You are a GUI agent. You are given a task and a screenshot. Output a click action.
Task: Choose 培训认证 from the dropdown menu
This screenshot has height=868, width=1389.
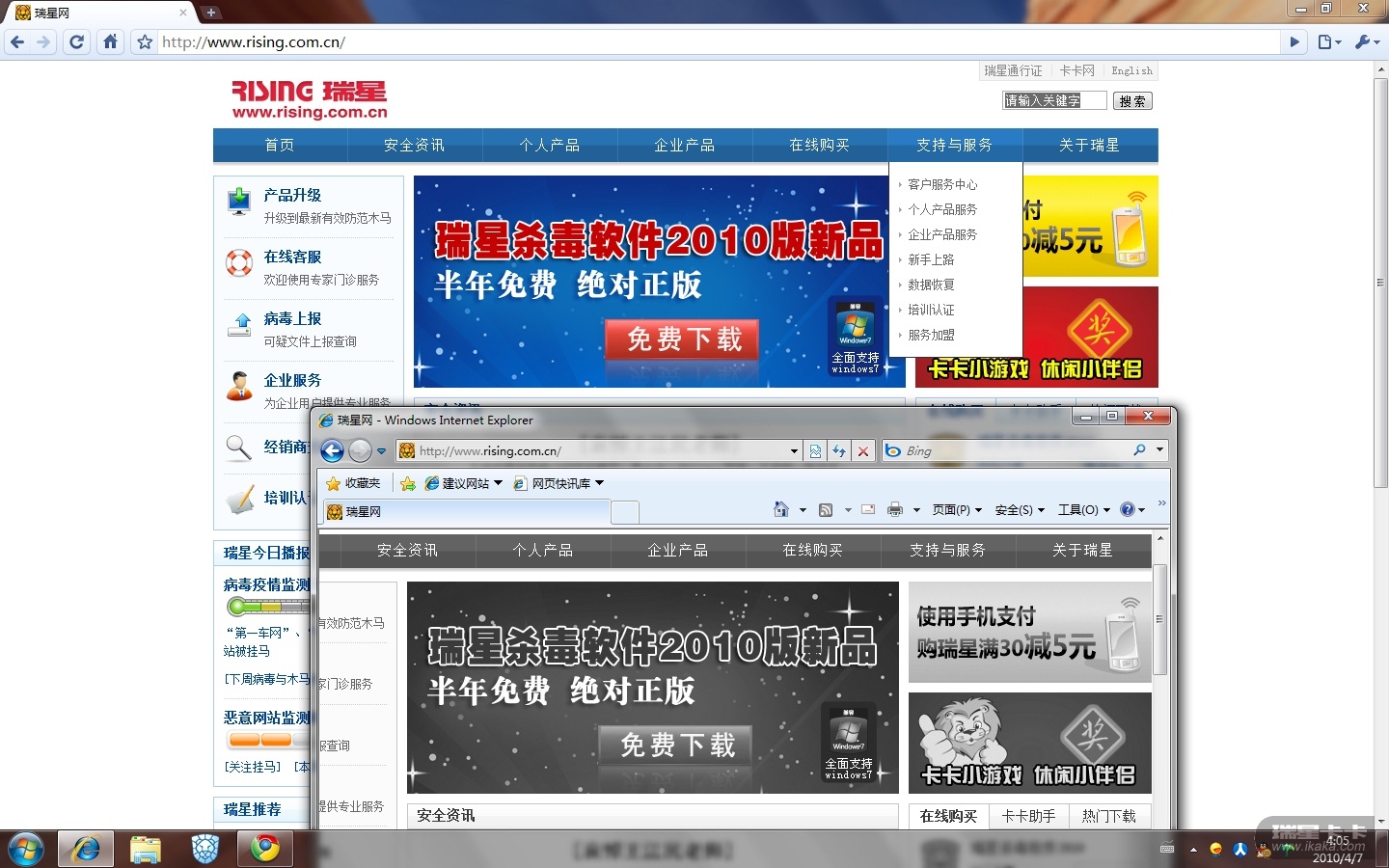931,310
